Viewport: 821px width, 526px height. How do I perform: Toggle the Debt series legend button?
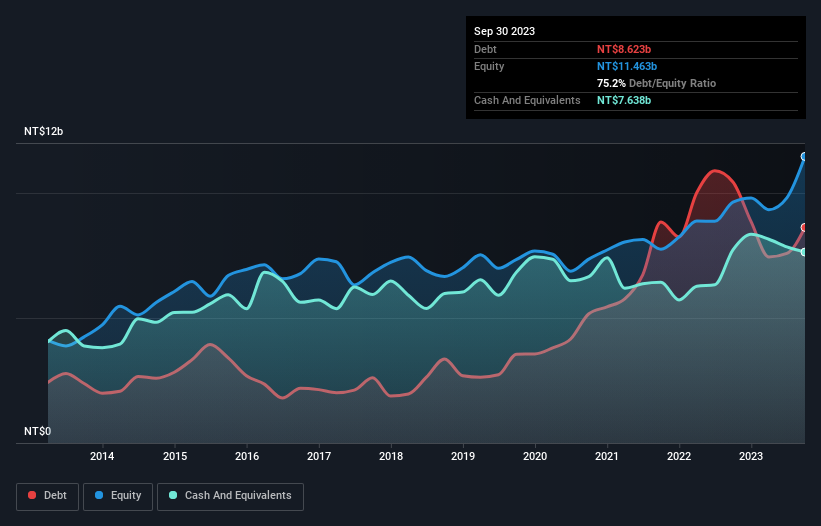click(x=48, y=496)
